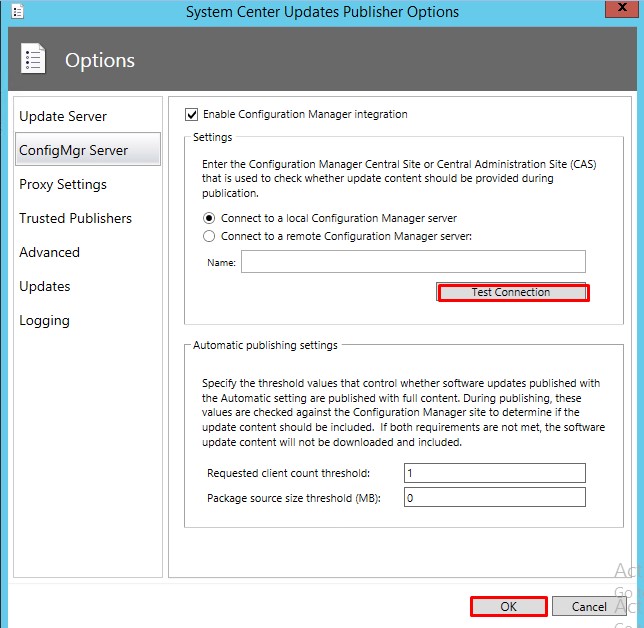This screenshot has height=628, width=644.
Task: Open the Advanced options page
Action: [x=49, y=252]
